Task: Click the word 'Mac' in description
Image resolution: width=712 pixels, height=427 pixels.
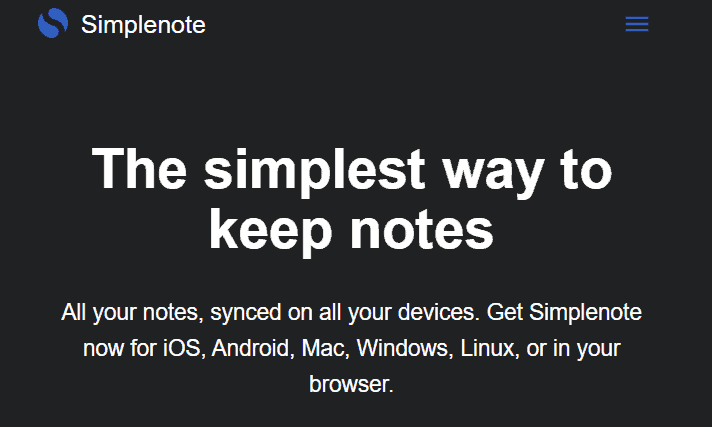Action: pos(323,348)
